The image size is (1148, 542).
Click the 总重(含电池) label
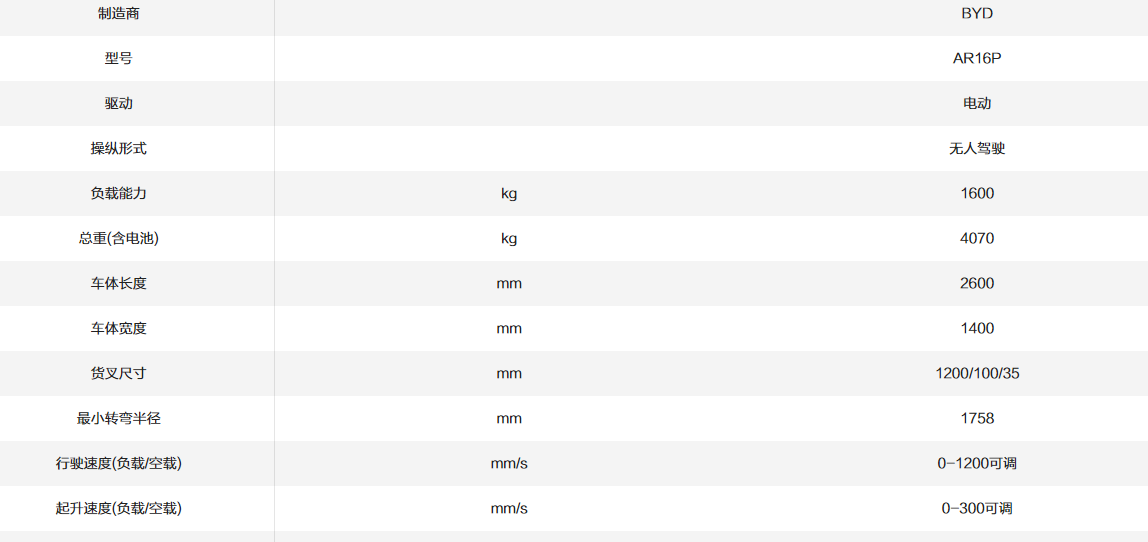(119, 238)
